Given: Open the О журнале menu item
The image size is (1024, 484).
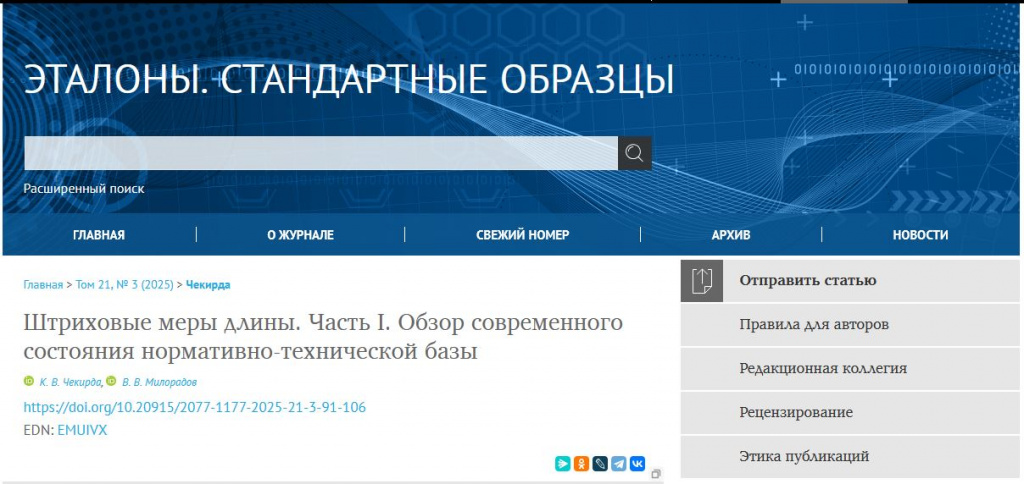Looking at the screenshot, I should [x=300, y=235].
